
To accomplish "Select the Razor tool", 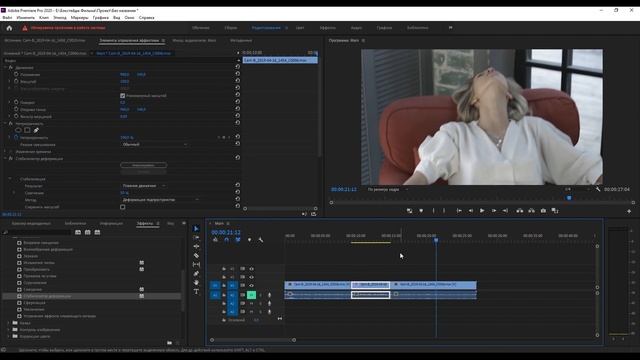I will pos(196,256).
